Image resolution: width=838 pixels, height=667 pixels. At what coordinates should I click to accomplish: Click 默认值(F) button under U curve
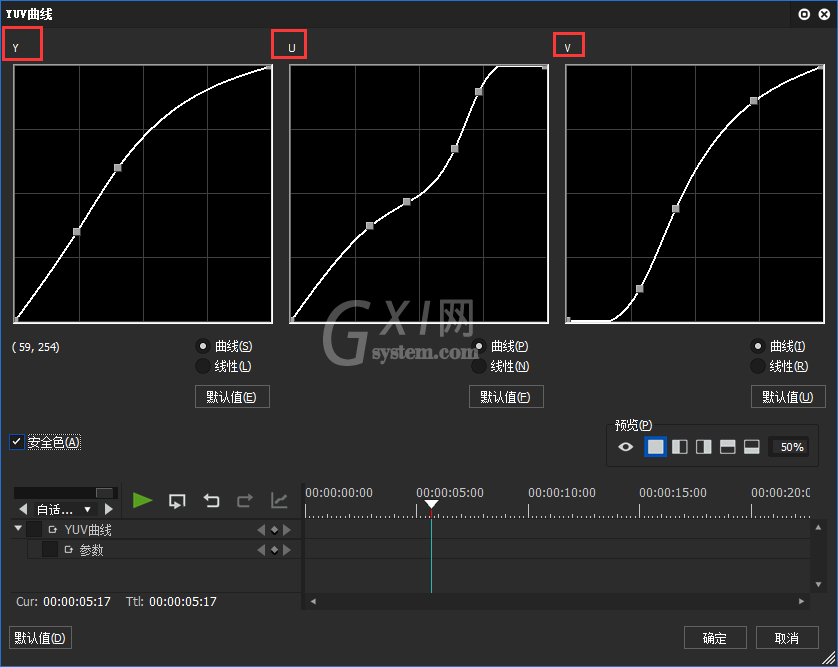pyautogui.click(x=506, y=397)
